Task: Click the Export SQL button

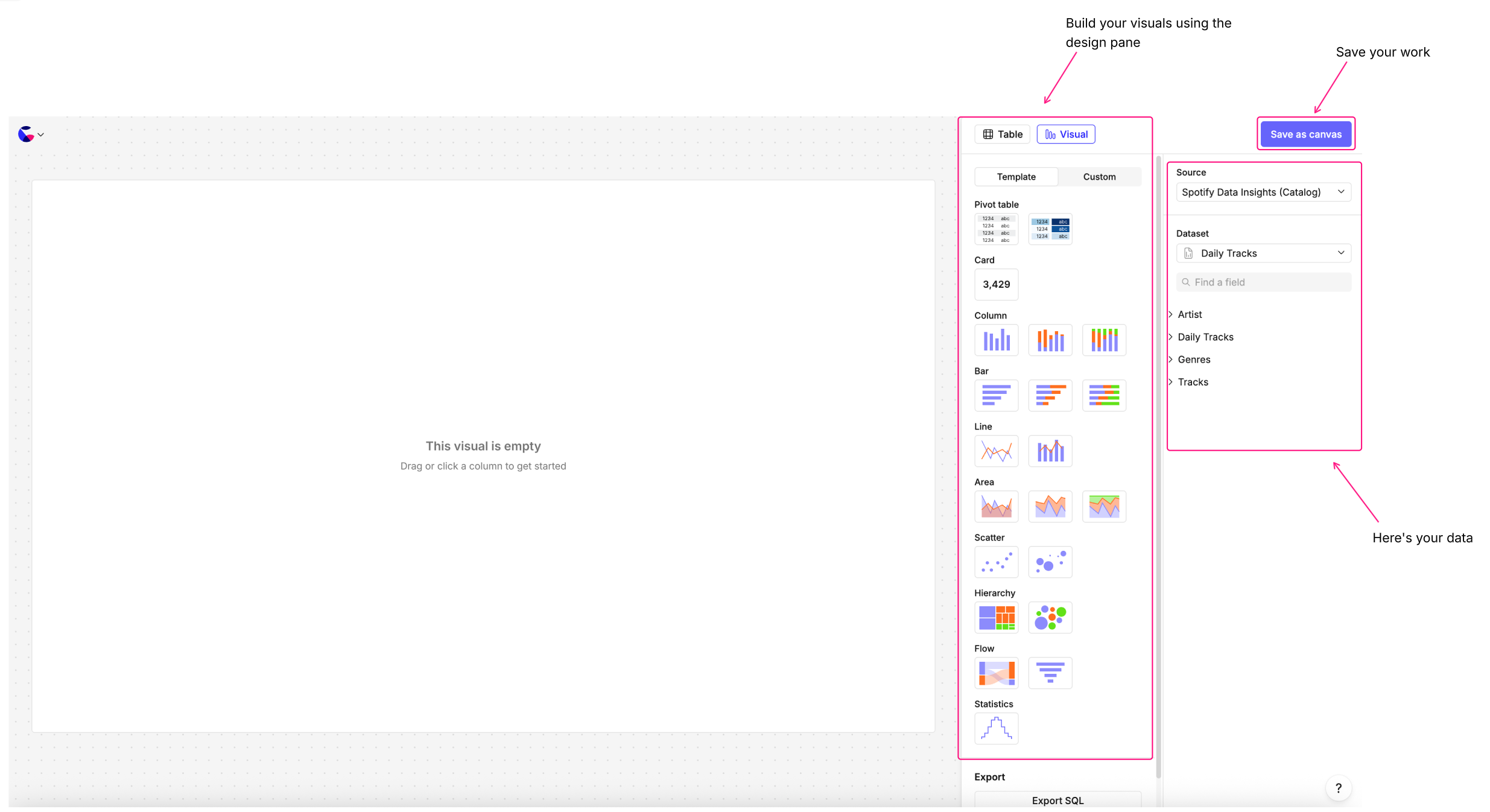Action: [x=1057, y=801]
